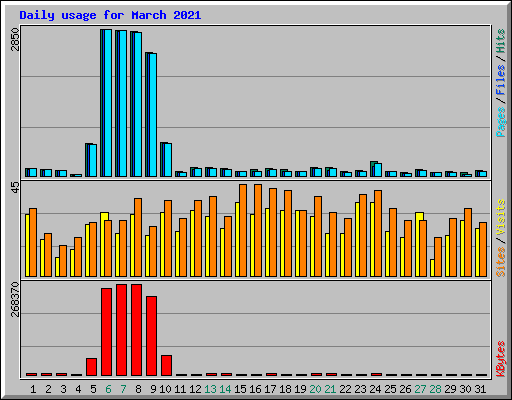Click x-axis day label 18
This screenshot has height=400, width=512.
tap(285, 389)
